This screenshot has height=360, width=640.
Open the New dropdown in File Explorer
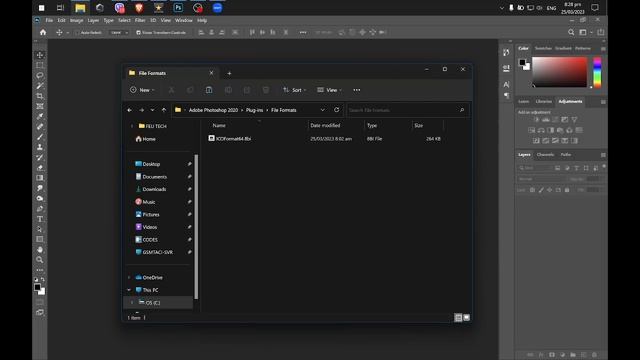point(142,90)
